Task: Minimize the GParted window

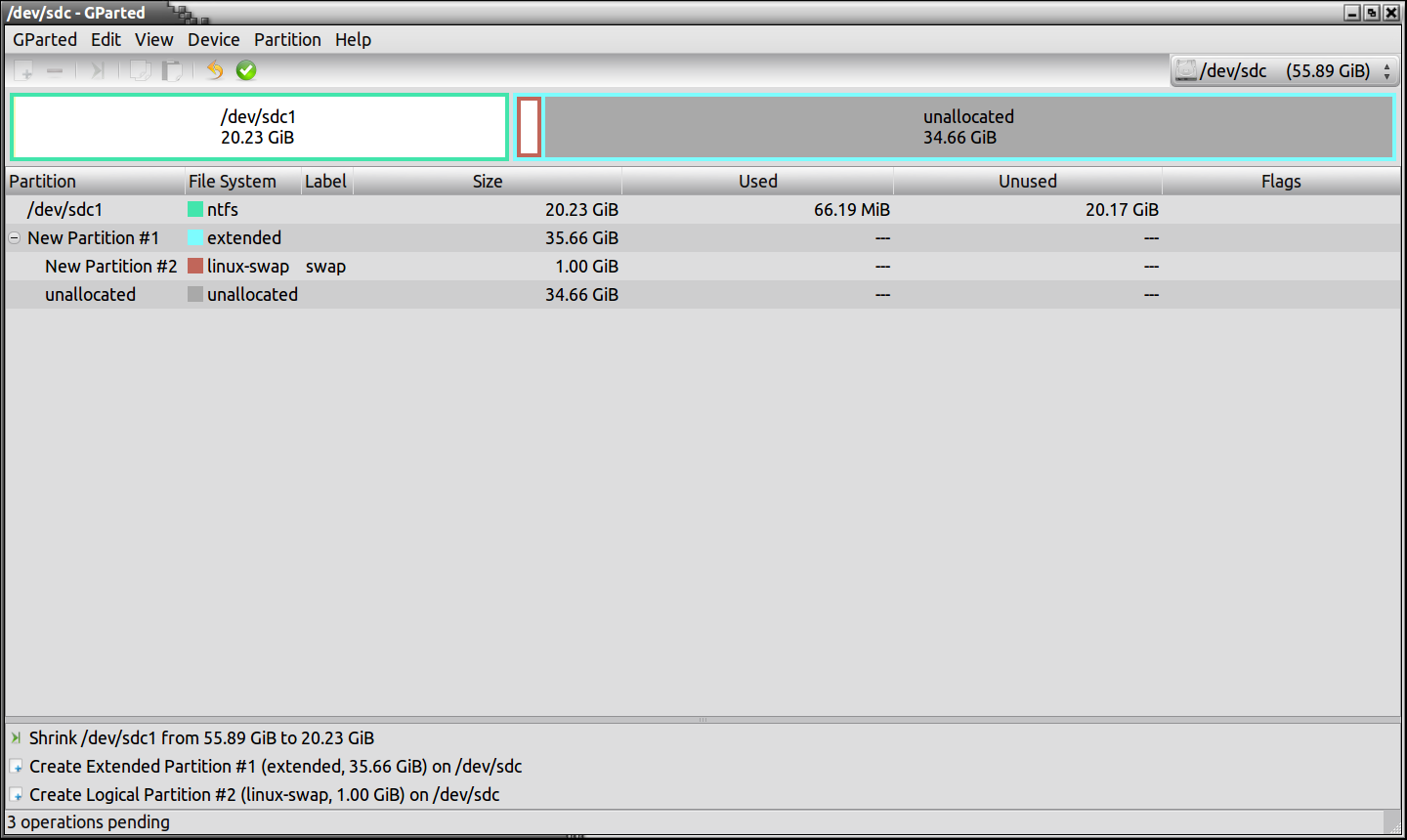Action: click(x=1352, y=13)
